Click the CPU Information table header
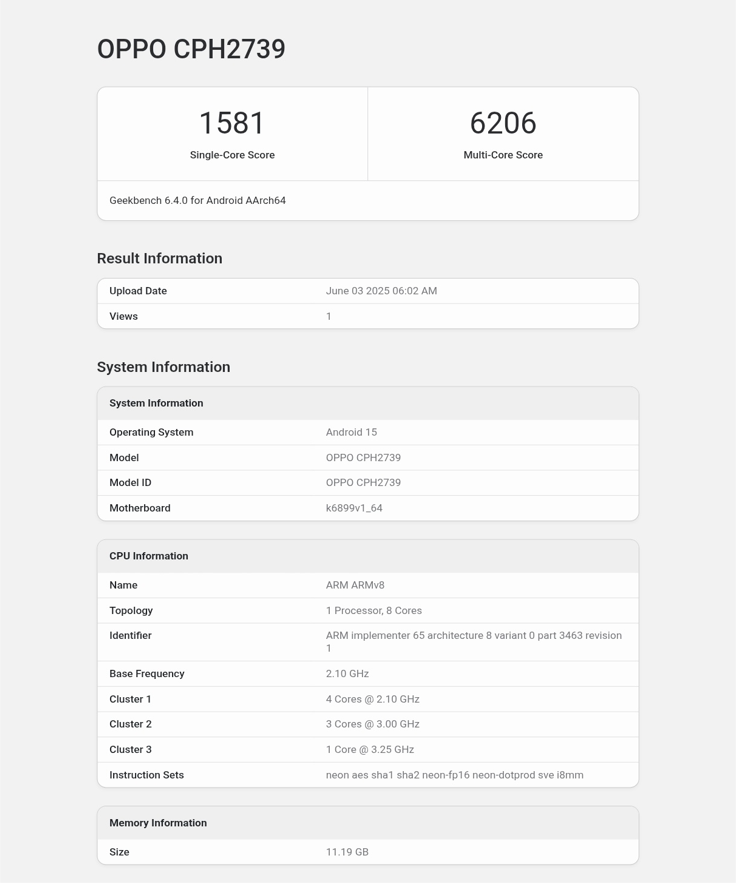Viewport: 736px width, 883px height. coord(148,556)
